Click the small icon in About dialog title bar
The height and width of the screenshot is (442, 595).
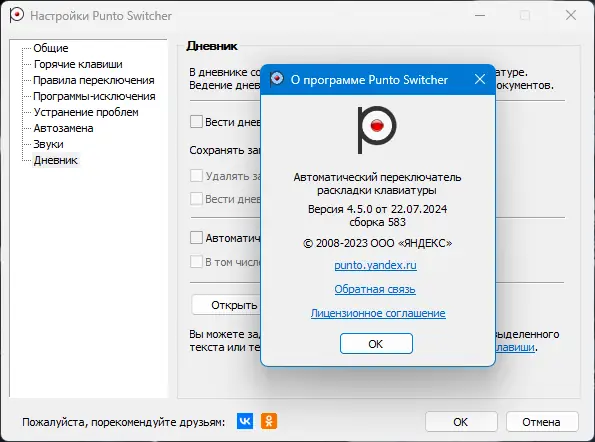(x=277, y=79)
